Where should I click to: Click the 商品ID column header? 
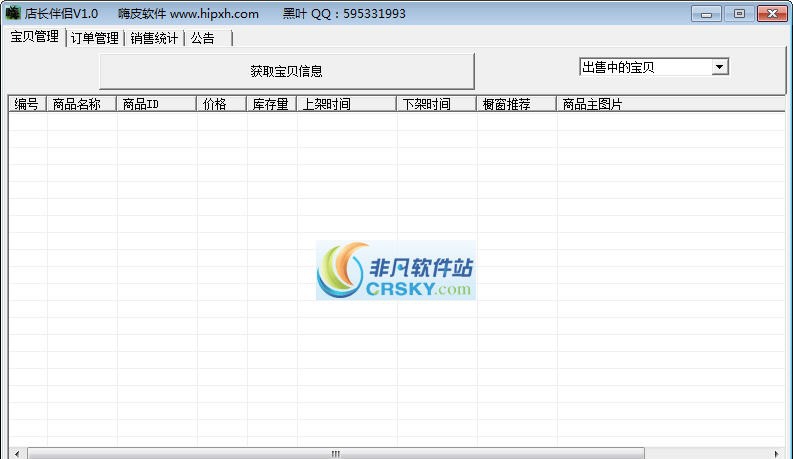click(156, 104)
